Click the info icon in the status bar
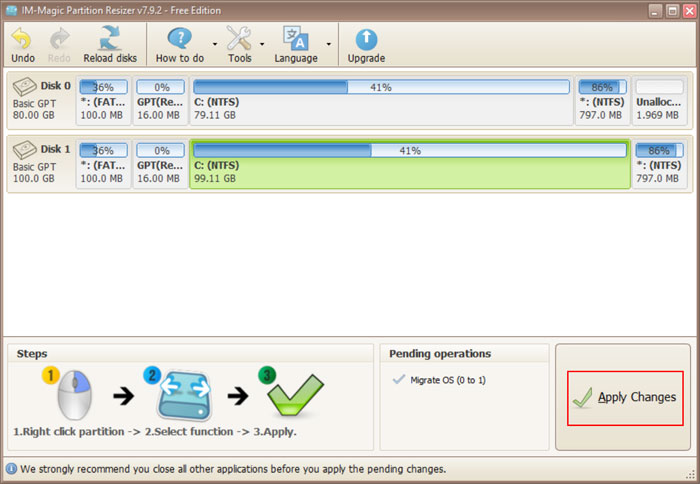 pos(11,469)
